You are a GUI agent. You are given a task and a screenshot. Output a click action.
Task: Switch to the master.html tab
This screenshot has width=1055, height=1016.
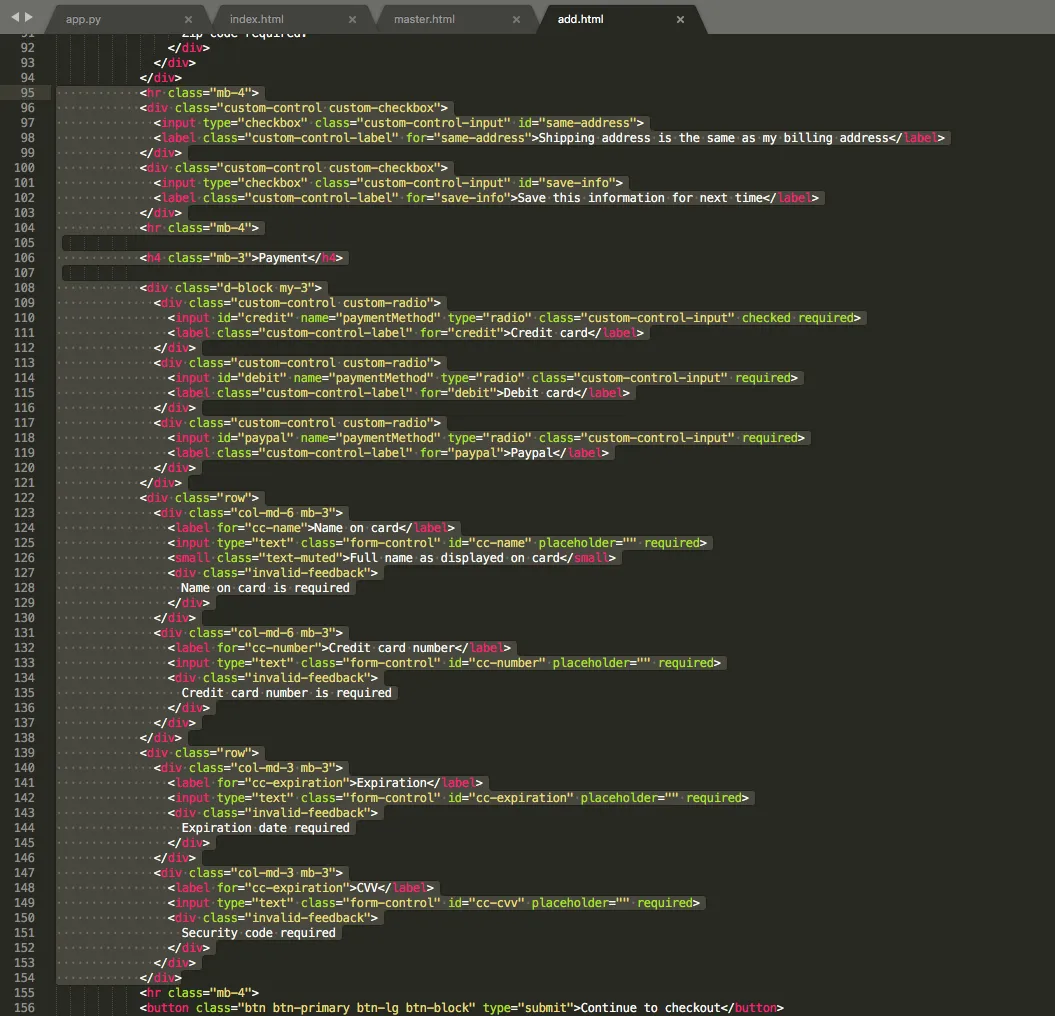424,20
